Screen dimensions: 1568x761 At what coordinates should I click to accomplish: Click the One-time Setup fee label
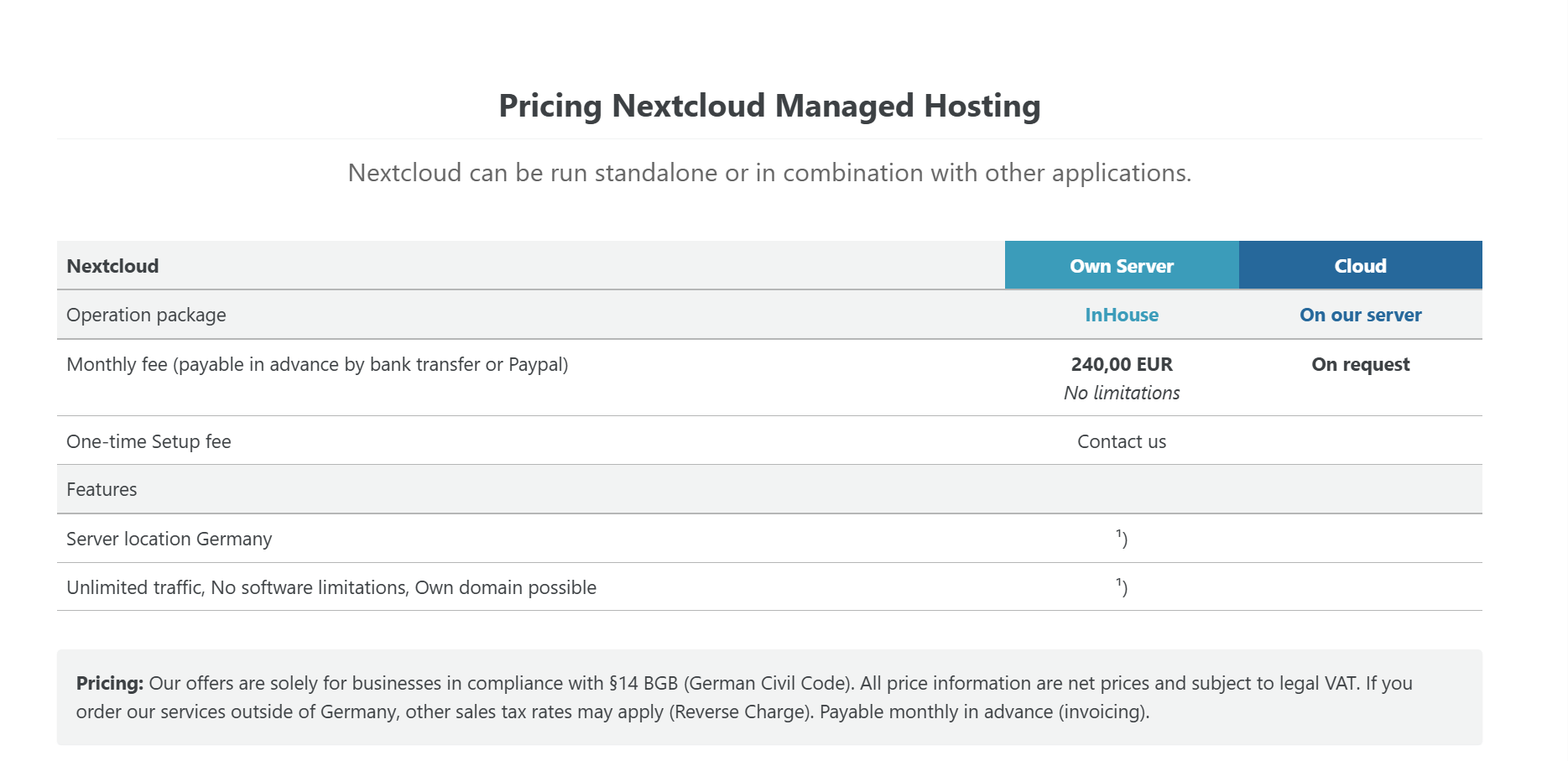pos(148,441)
